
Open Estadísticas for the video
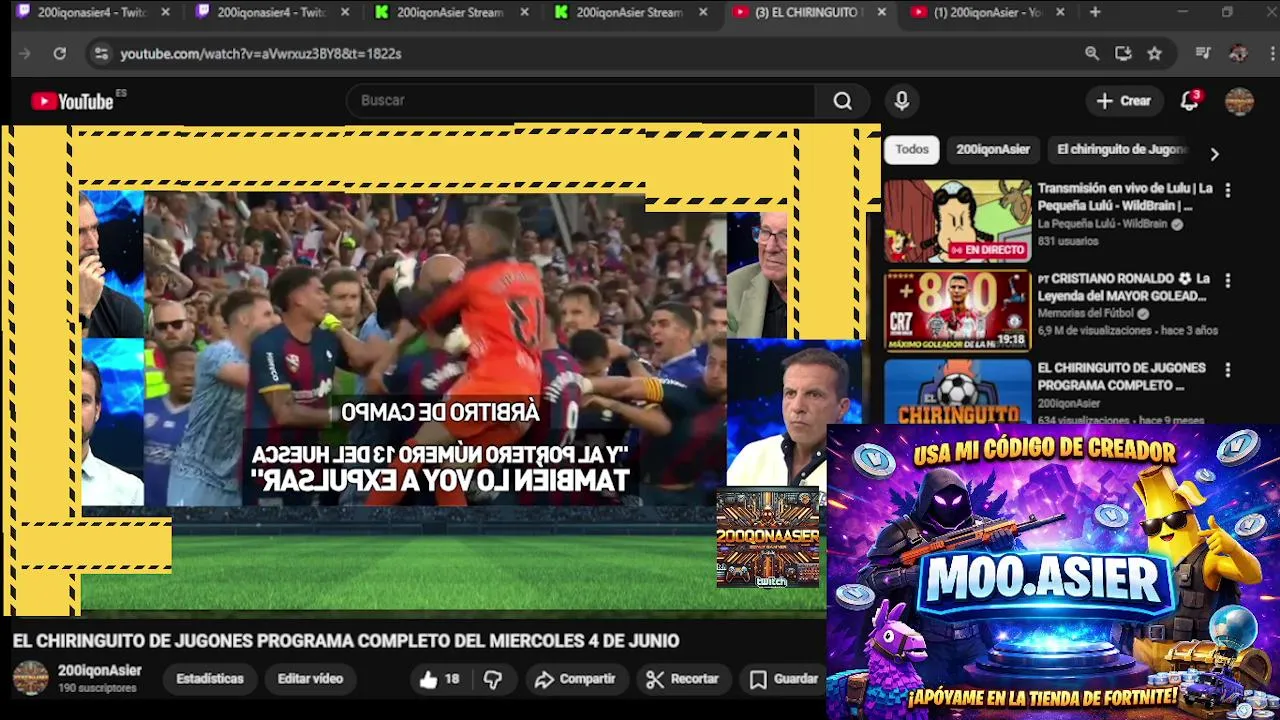point(210,679)
